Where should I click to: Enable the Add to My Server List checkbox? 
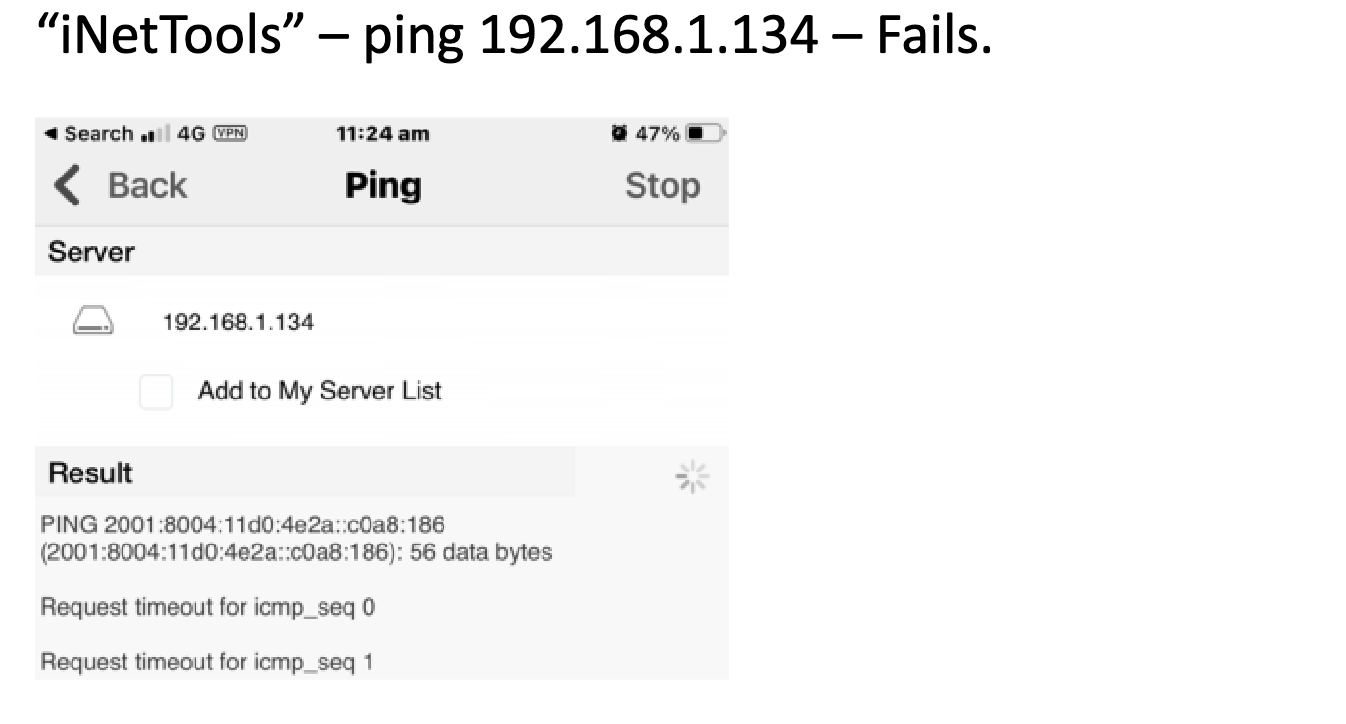click(x=156, y=391)
